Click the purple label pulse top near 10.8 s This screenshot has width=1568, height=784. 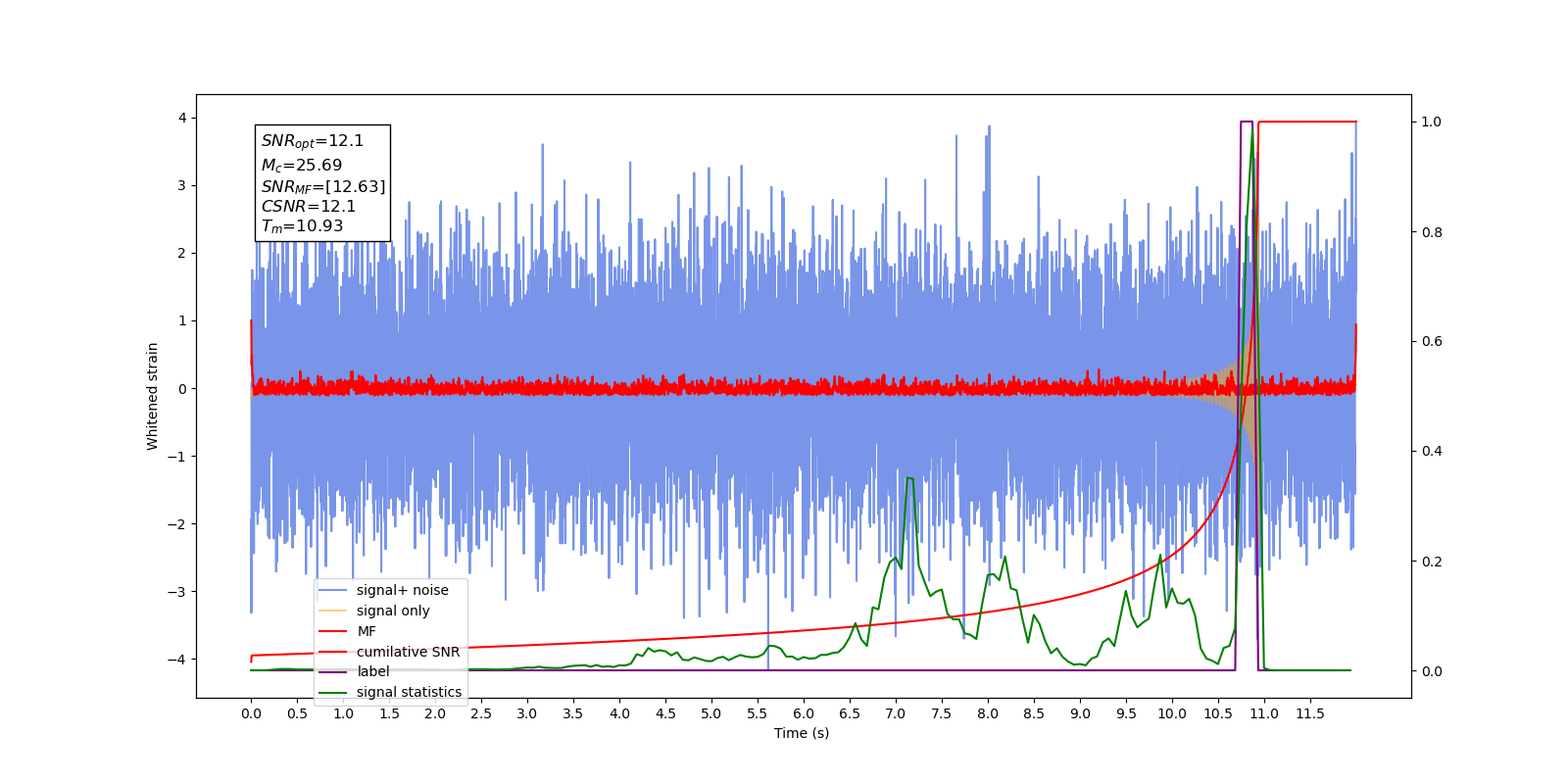pyautogui.click(x=1247, y=122)
